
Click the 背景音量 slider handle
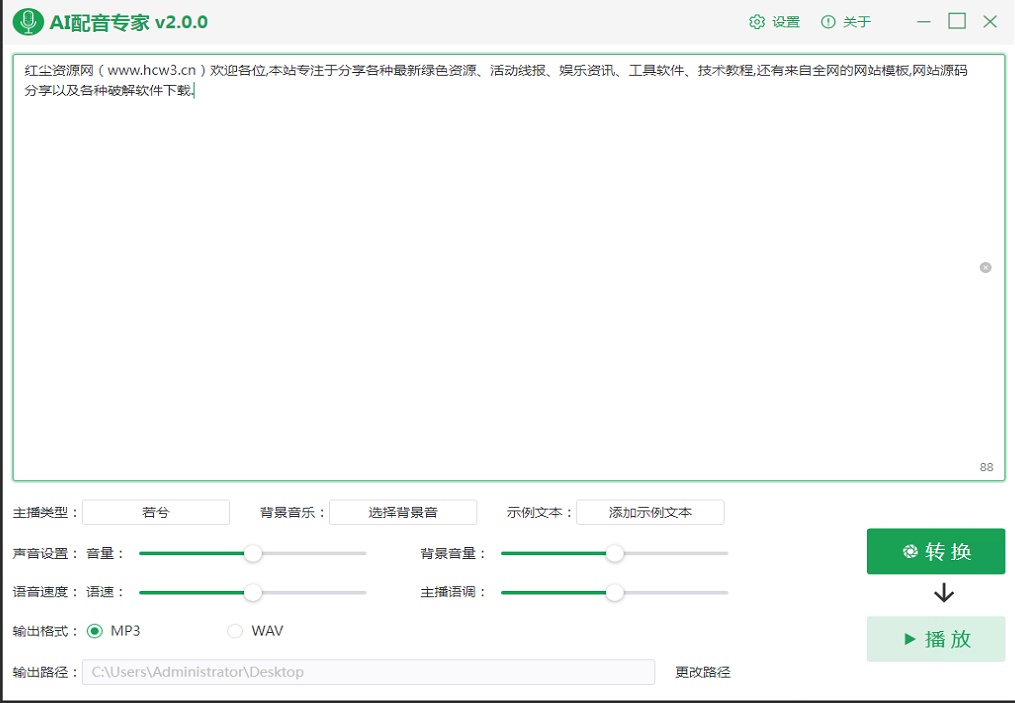click(x=614, y=554)
